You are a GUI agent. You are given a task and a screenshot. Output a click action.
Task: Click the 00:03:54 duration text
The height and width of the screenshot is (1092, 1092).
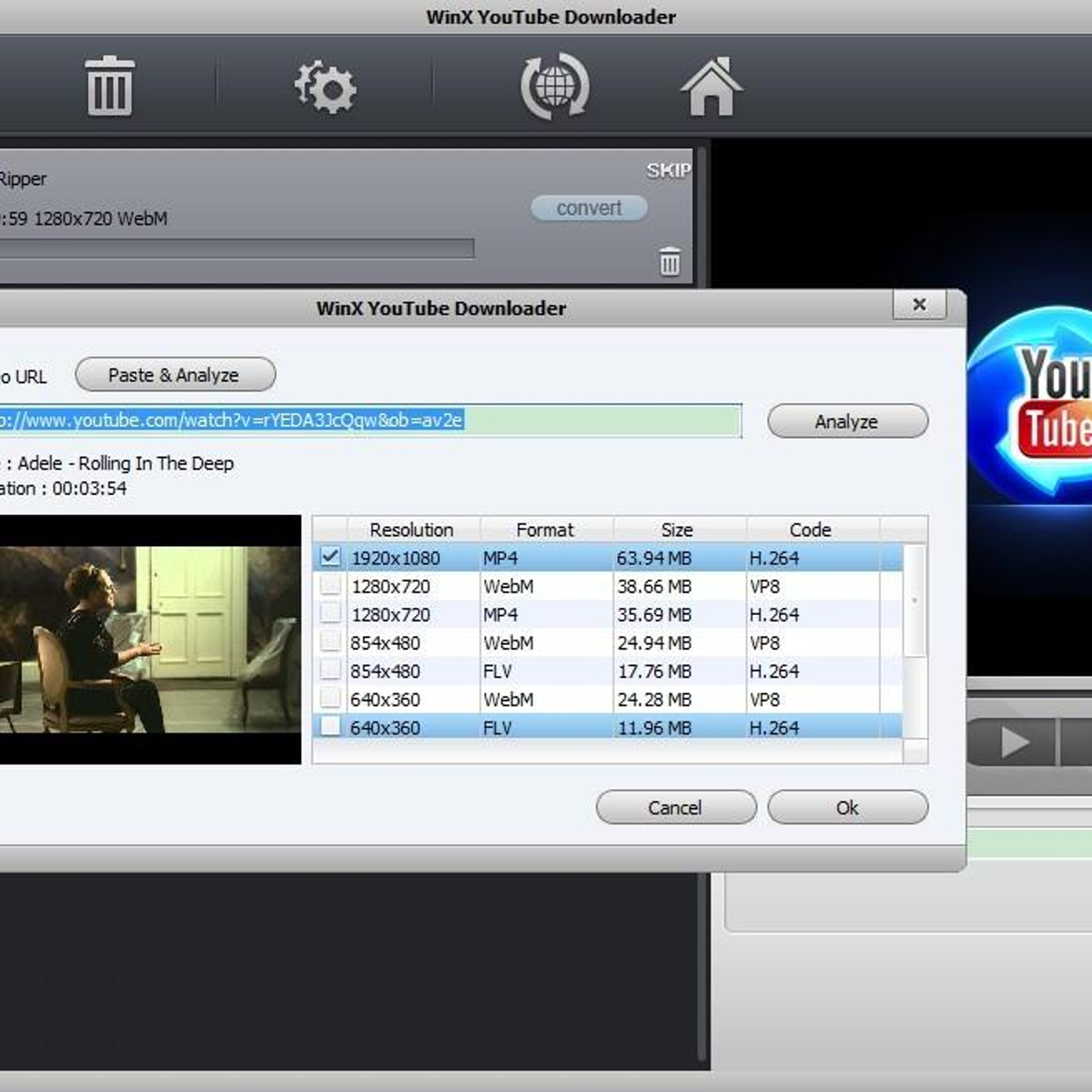tap(89, 488)
